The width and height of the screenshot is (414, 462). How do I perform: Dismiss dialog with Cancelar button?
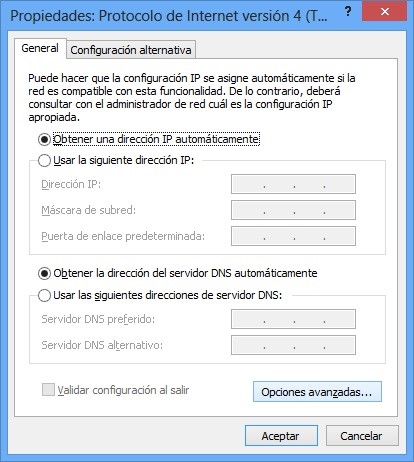pos(362,436)
